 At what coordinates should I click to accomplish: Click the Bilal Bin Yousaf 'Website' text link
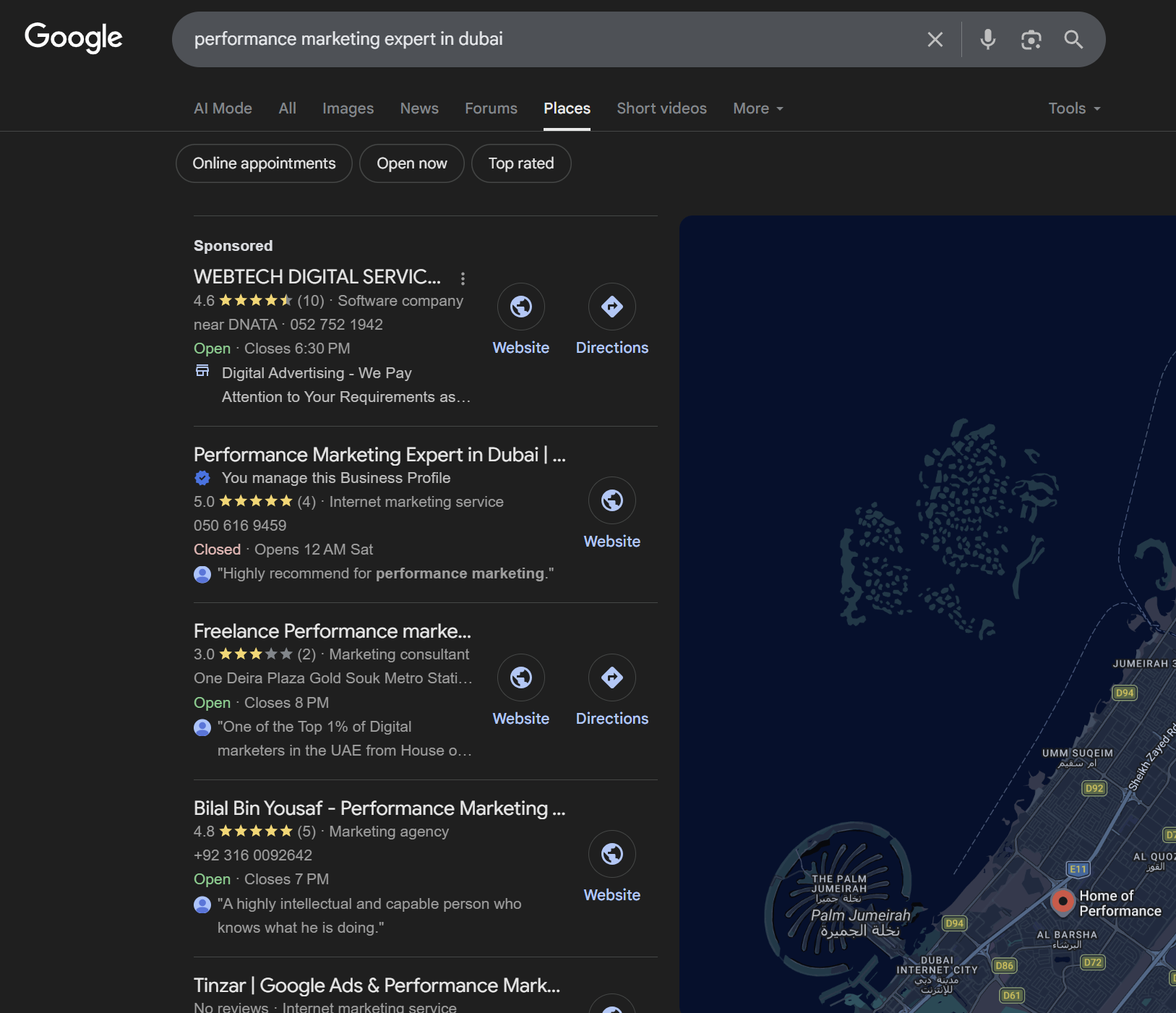612,895
